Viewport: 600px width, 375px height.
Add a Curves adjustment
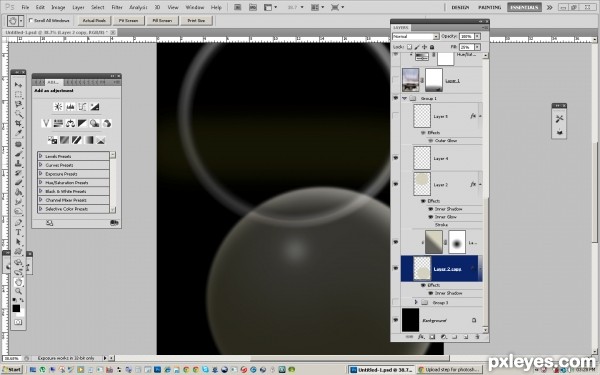82,107
